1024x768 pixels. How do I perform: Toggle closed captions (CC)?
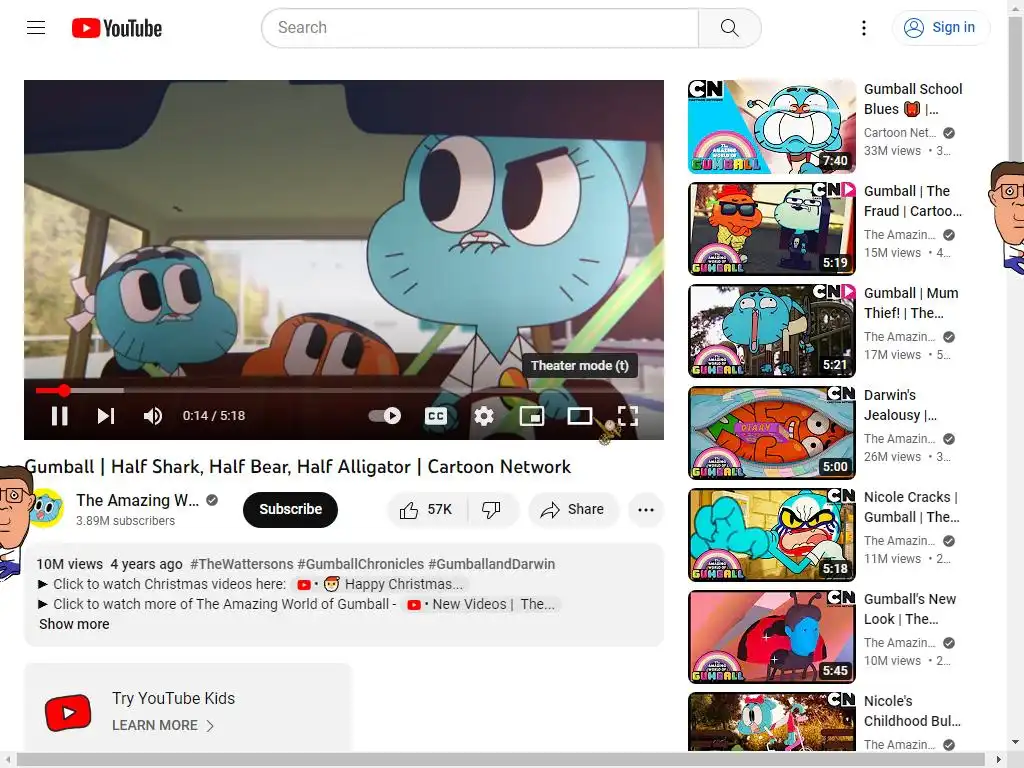pyautogui.click(x=436, y=416)
